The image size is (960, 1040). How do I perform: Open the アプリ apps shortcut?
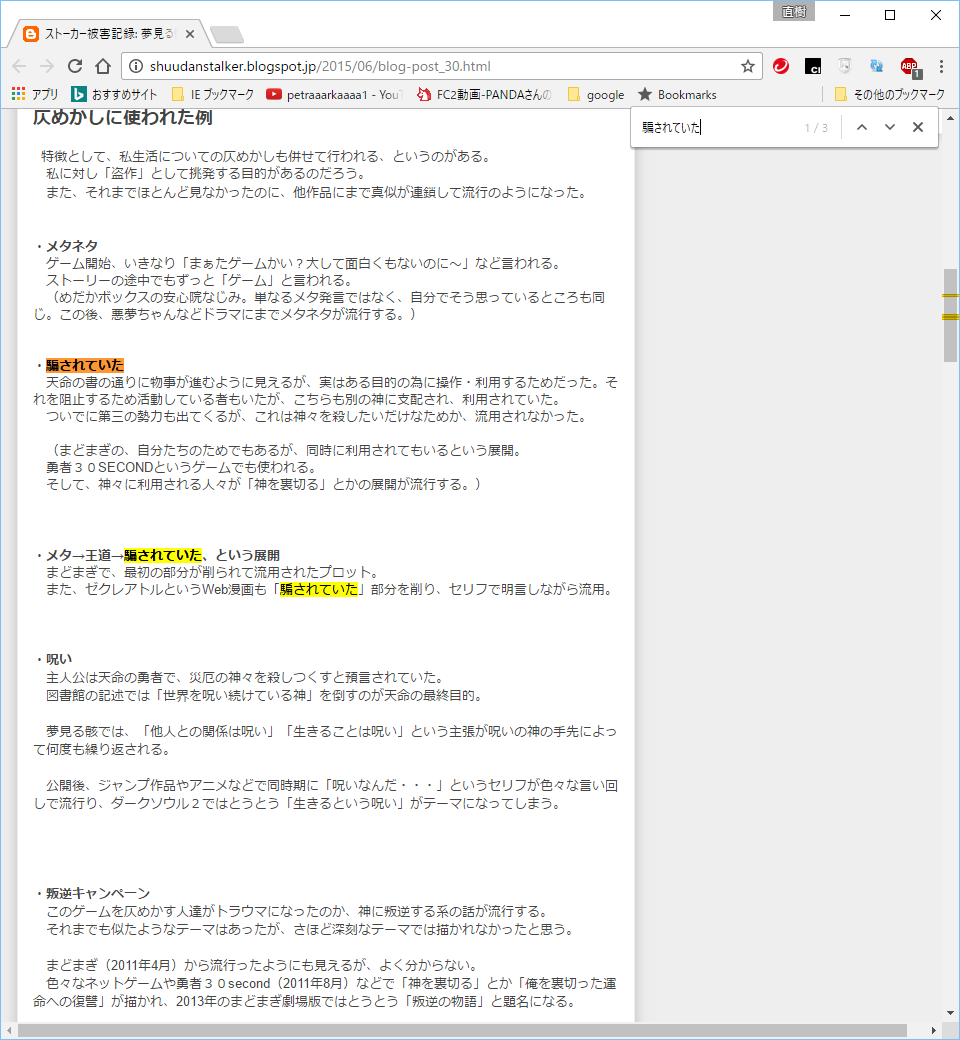click(x=34, y=94)
